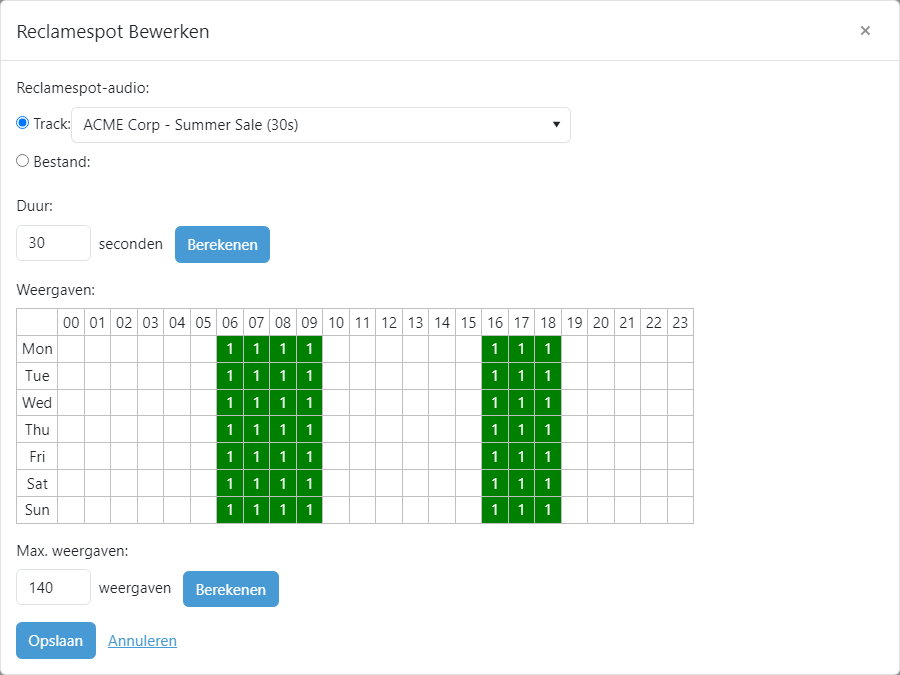Click Berekenen next to weergaven
Image resolution: width=900 pixels, height=675 pixels.
tap(231, 589)
